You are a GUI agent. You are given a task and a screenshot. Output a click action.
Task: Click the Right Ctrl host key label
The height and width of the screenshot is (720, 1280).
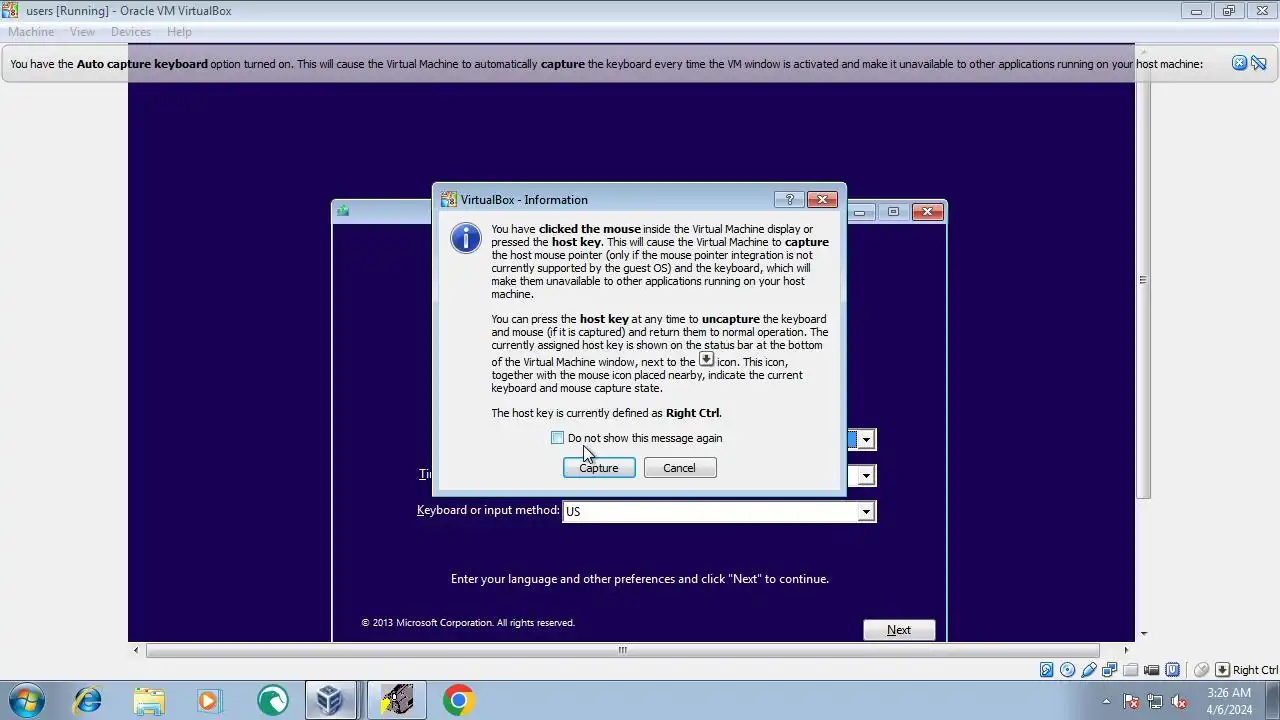(1255, 670)
